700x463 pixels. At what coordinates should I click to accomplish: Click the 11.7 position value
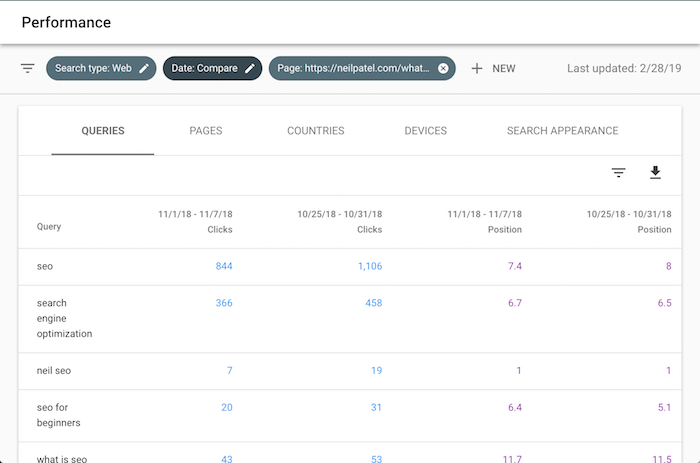(512, 459)
